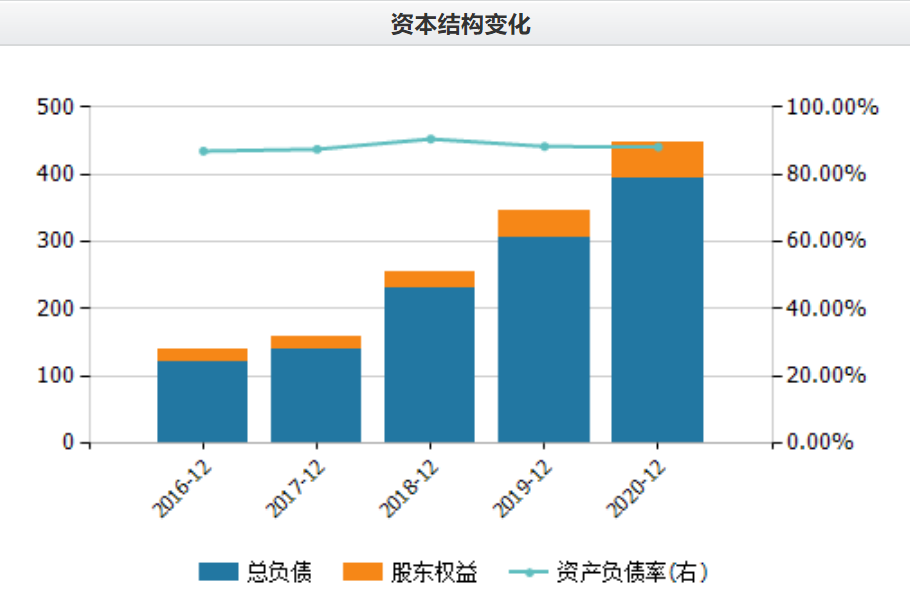Select the 总负债 legend label
The width and height of the screenshot is (910, 612).
coord(279,572)
